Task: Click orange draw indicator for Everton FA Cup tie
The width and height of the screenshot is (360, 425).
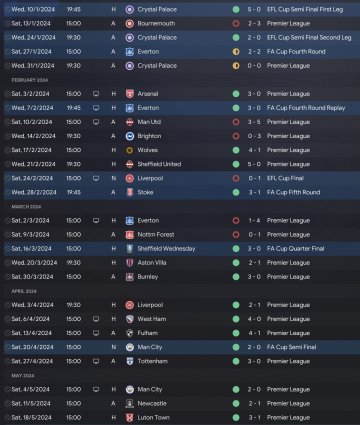Action: click(x=236, y=52)
